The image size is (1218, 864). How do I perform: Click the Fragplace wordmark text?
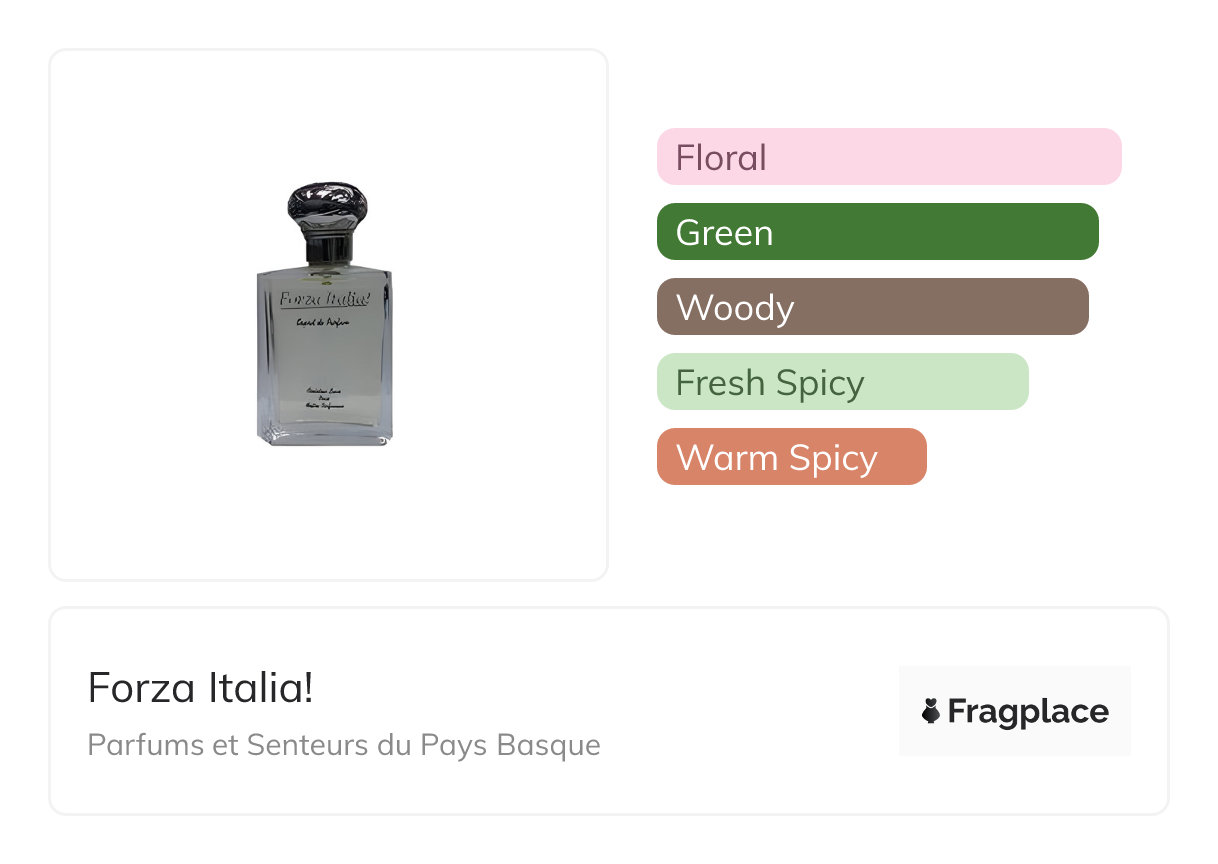tap(1028, 711)
